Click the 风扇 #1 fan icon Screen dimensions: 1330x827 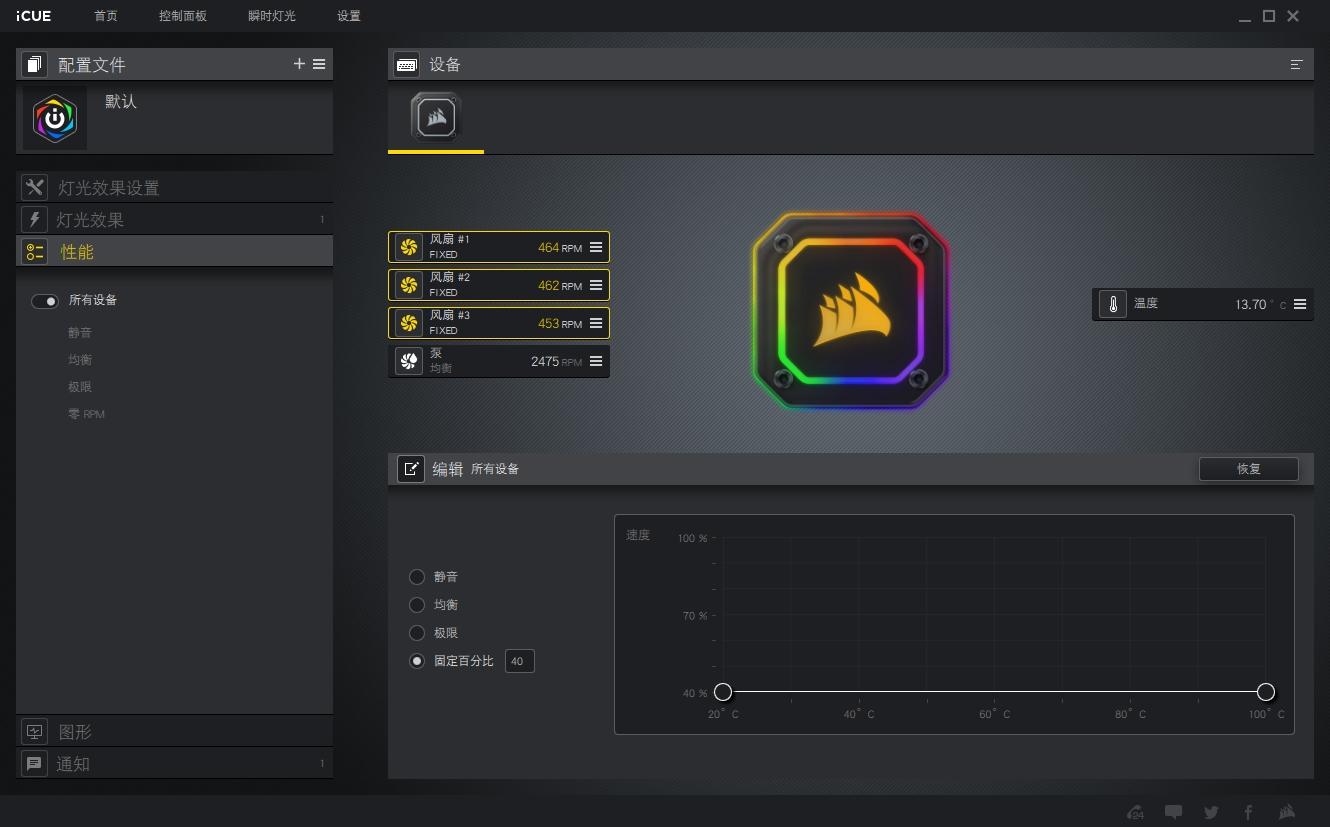(408, 247)
